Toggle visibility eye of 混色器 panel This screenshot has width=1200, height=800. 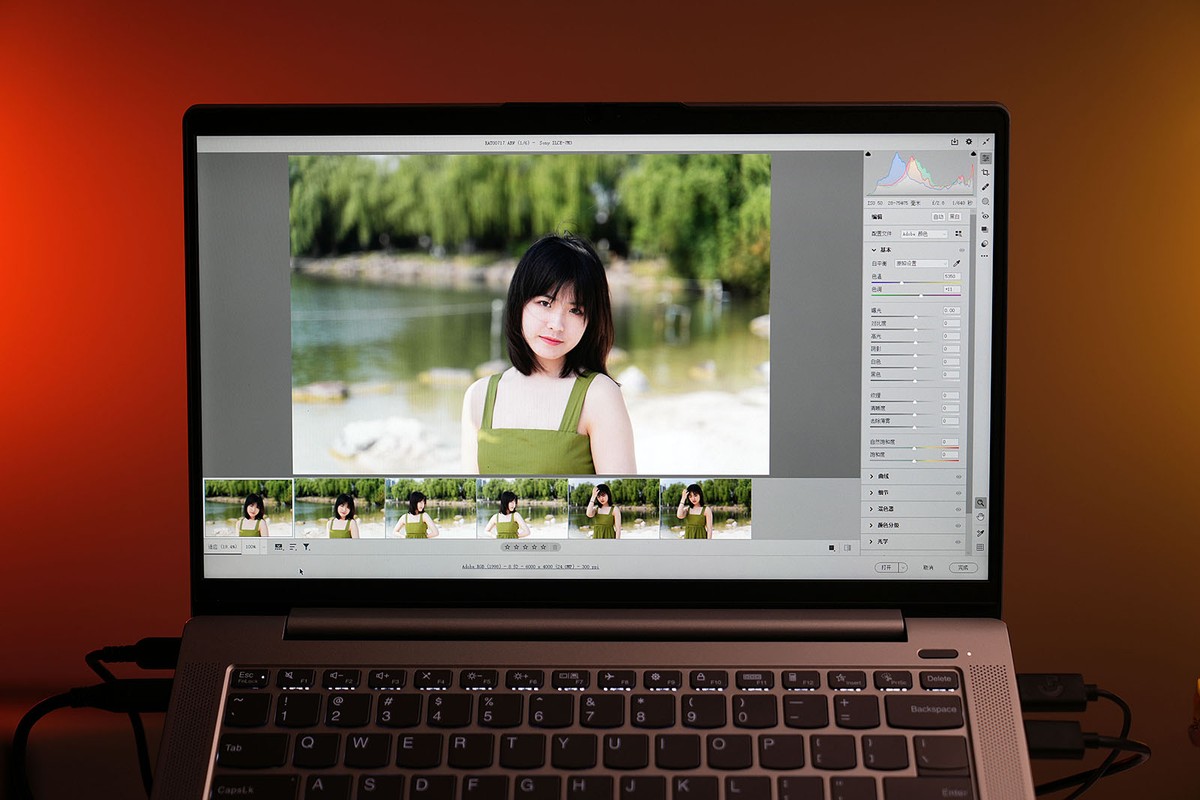click(x=958, y=509)
